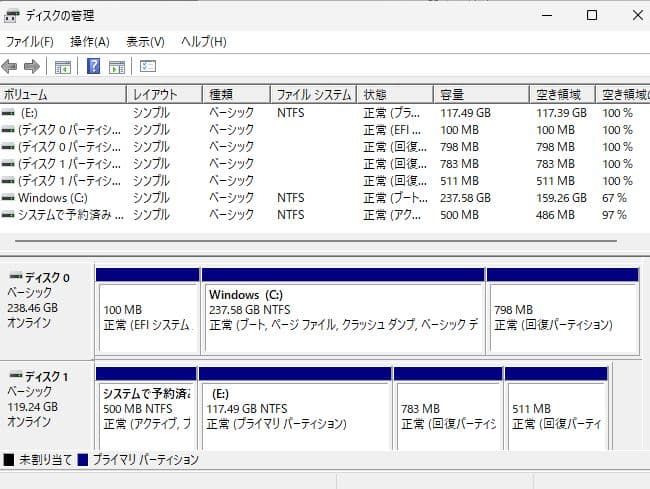
Task: Select the 100 MB EFI システム partition block
Action: [x=148, y=312]
